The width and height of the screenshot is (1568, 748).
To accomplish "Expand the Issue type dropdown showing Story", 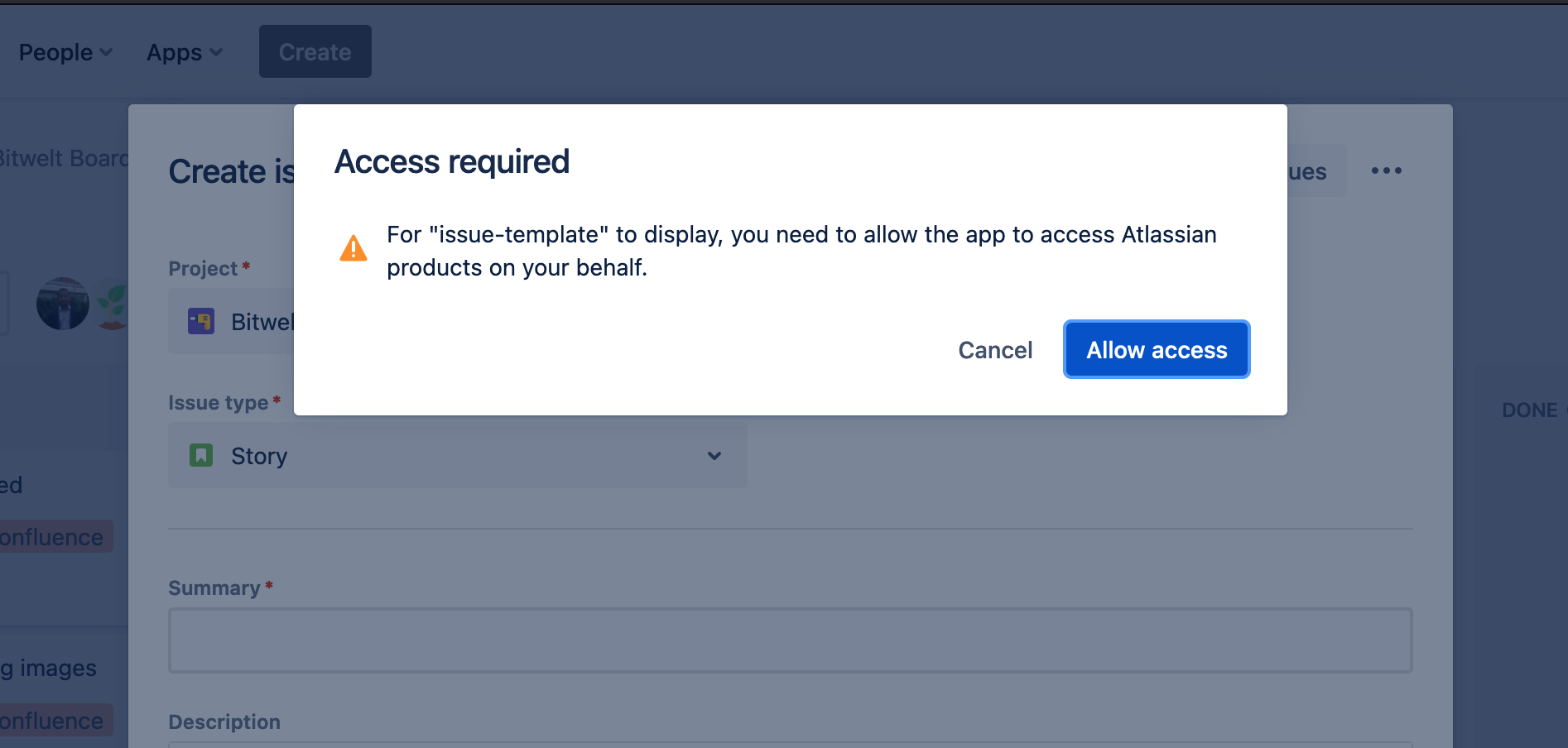I will pyautogui.click(x=714, y=456).
